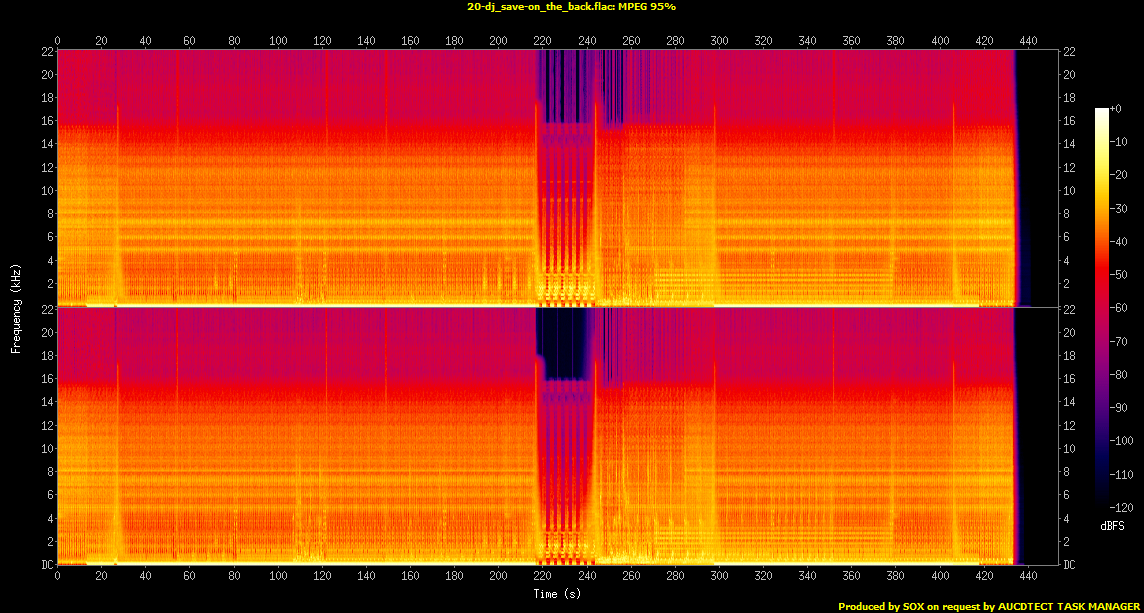Click the "220" tick on the top time axis
Image resolution: width=1144 pixels, height=613 pixels.
543,41
